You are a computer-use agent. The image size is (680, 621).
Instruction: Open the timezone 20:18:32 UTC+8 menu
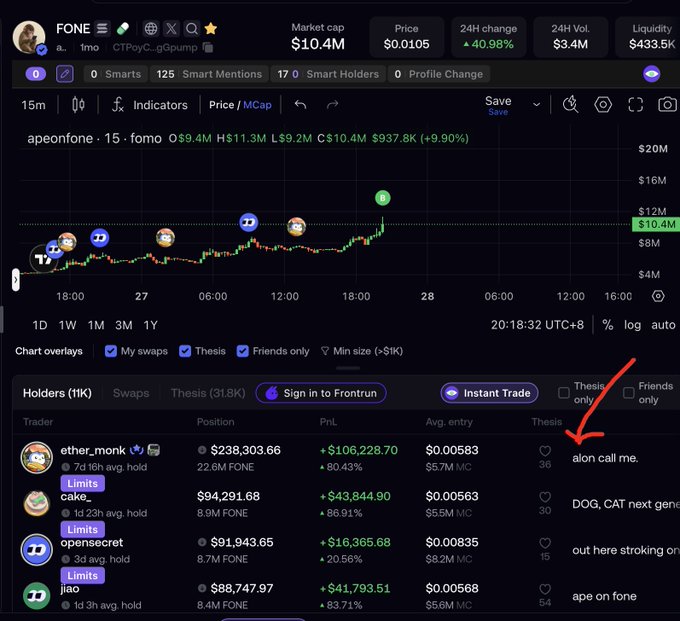[537, 325]
